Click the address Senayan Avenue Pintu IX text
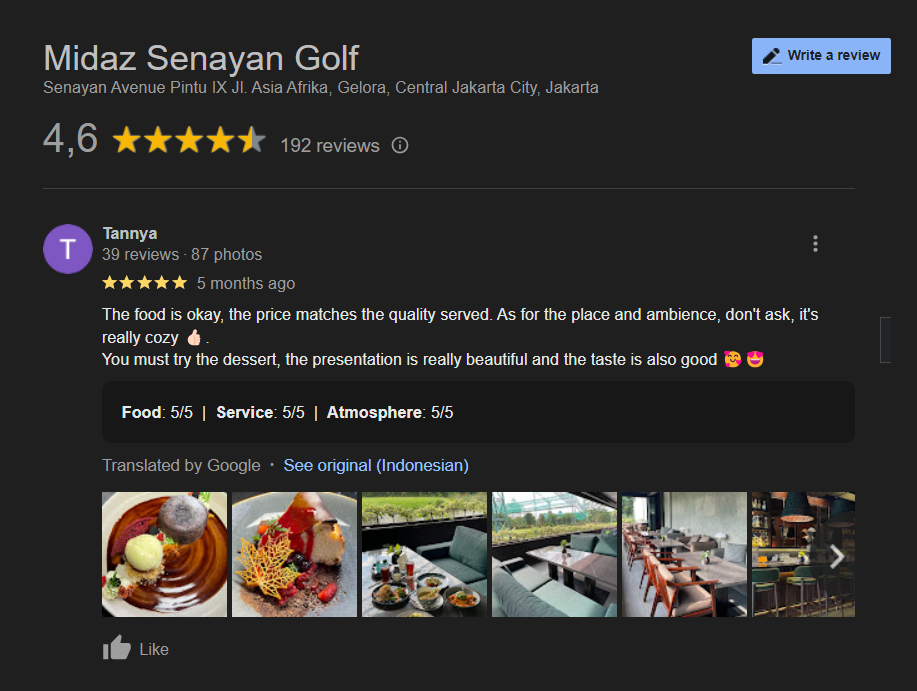Viewport: 917px width, 691px height. tap(320, 88)
